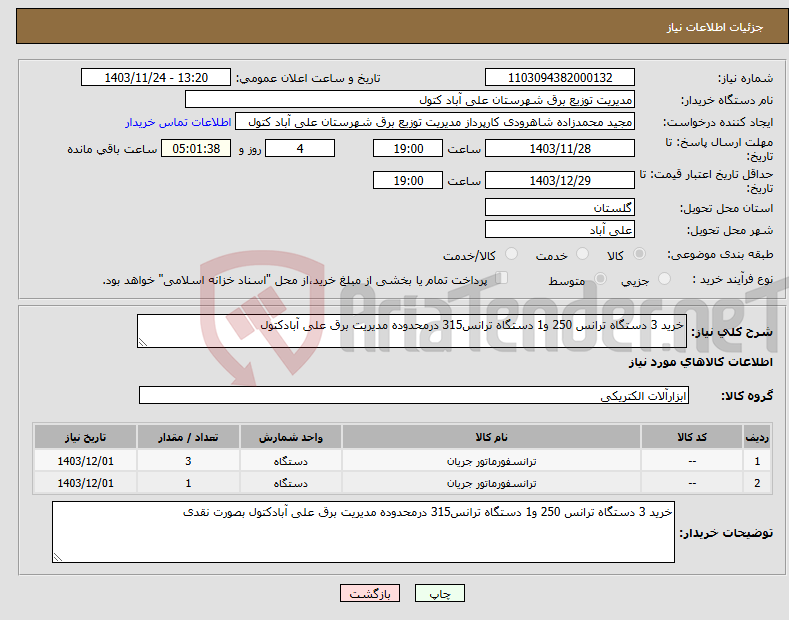The height and width of the screenshot is (620, 789).
Task: Click the need number field 1103094382000132
Action: click(560, 78)
